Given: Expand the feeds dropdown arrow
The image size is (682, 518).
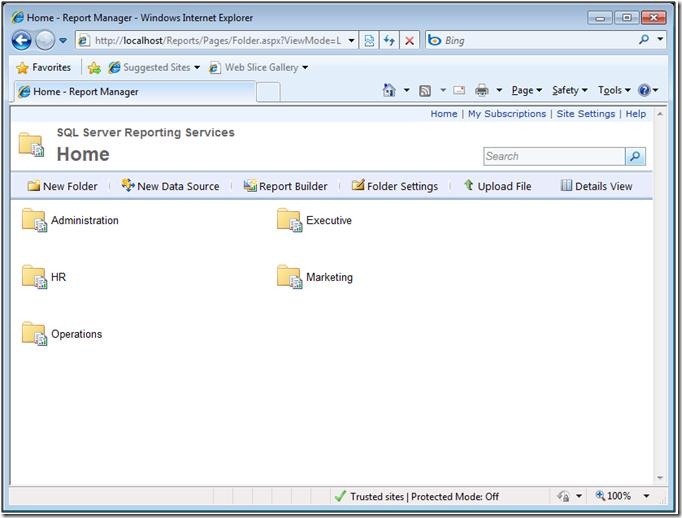Looking at the screenshot, I should (443, 90).
